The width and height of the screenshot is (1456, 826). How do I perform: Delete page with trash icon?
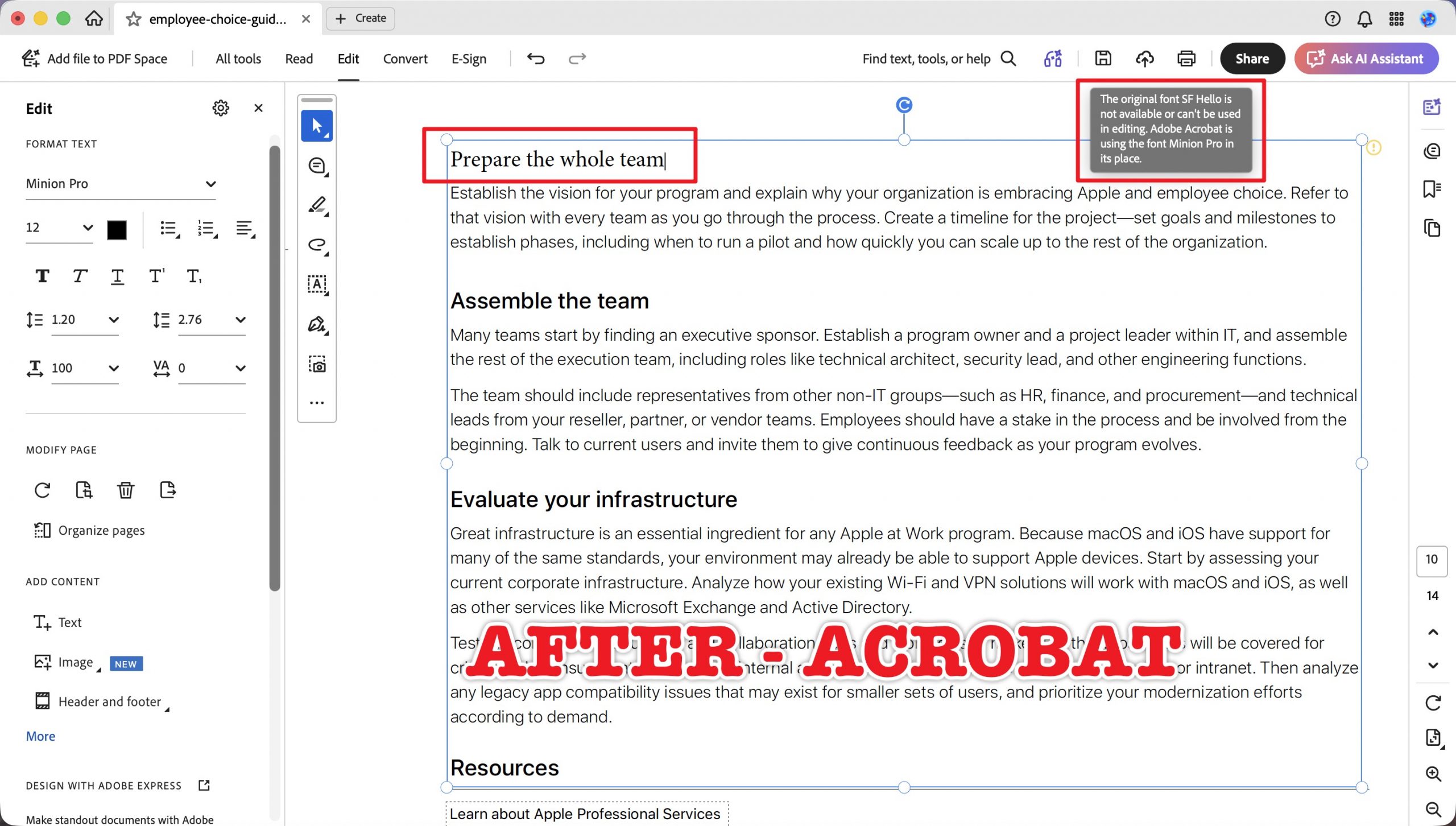pyautogui.click(x=126, y=490)
